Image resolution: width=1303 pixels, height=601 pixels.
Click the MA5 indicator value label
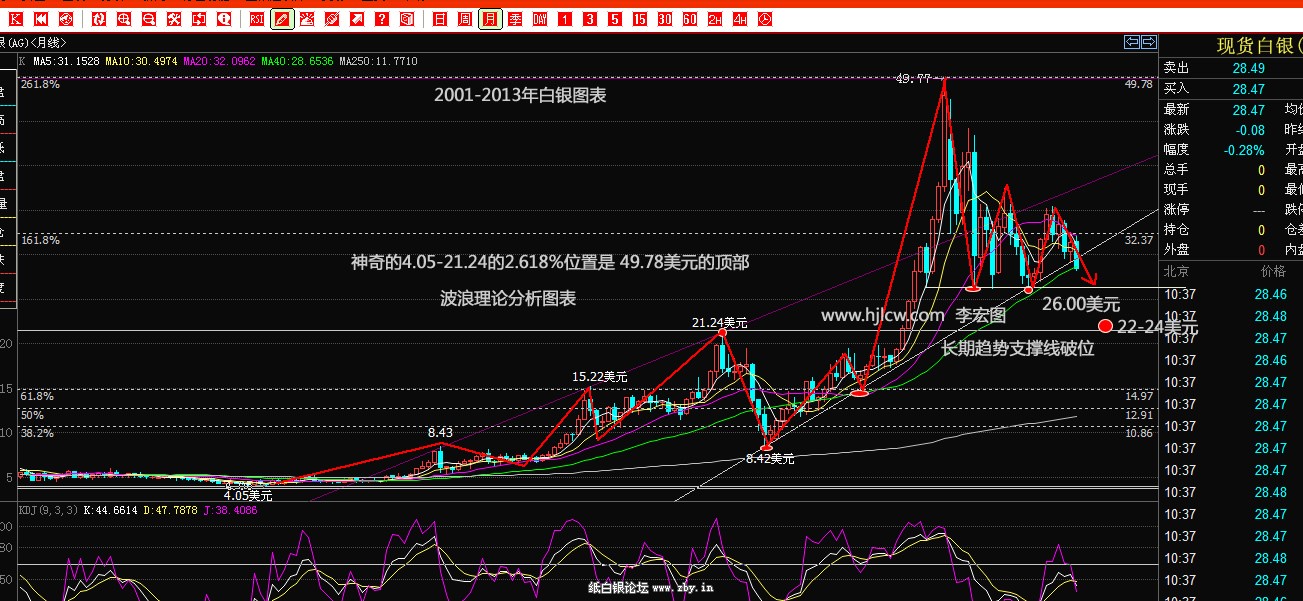[x=68, y=62]
